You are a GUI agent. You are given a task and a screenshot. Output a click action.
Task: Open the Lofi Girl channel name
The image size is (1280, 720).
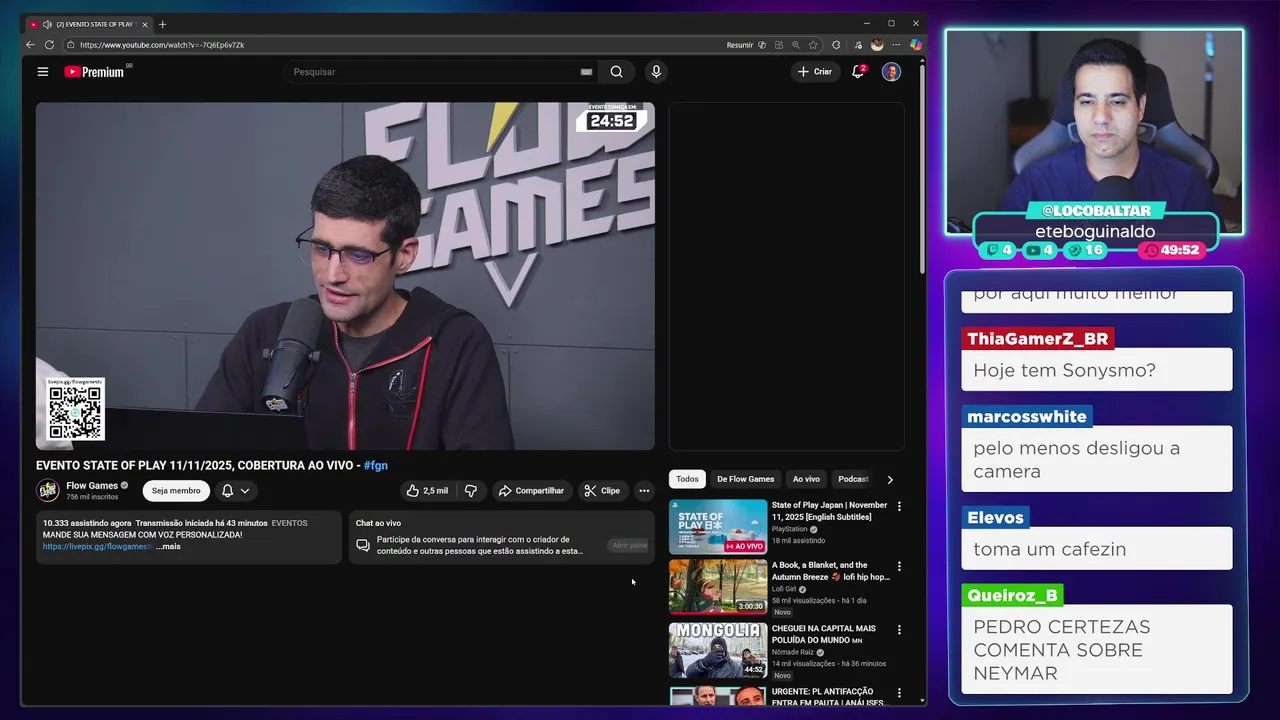(784, 589)
